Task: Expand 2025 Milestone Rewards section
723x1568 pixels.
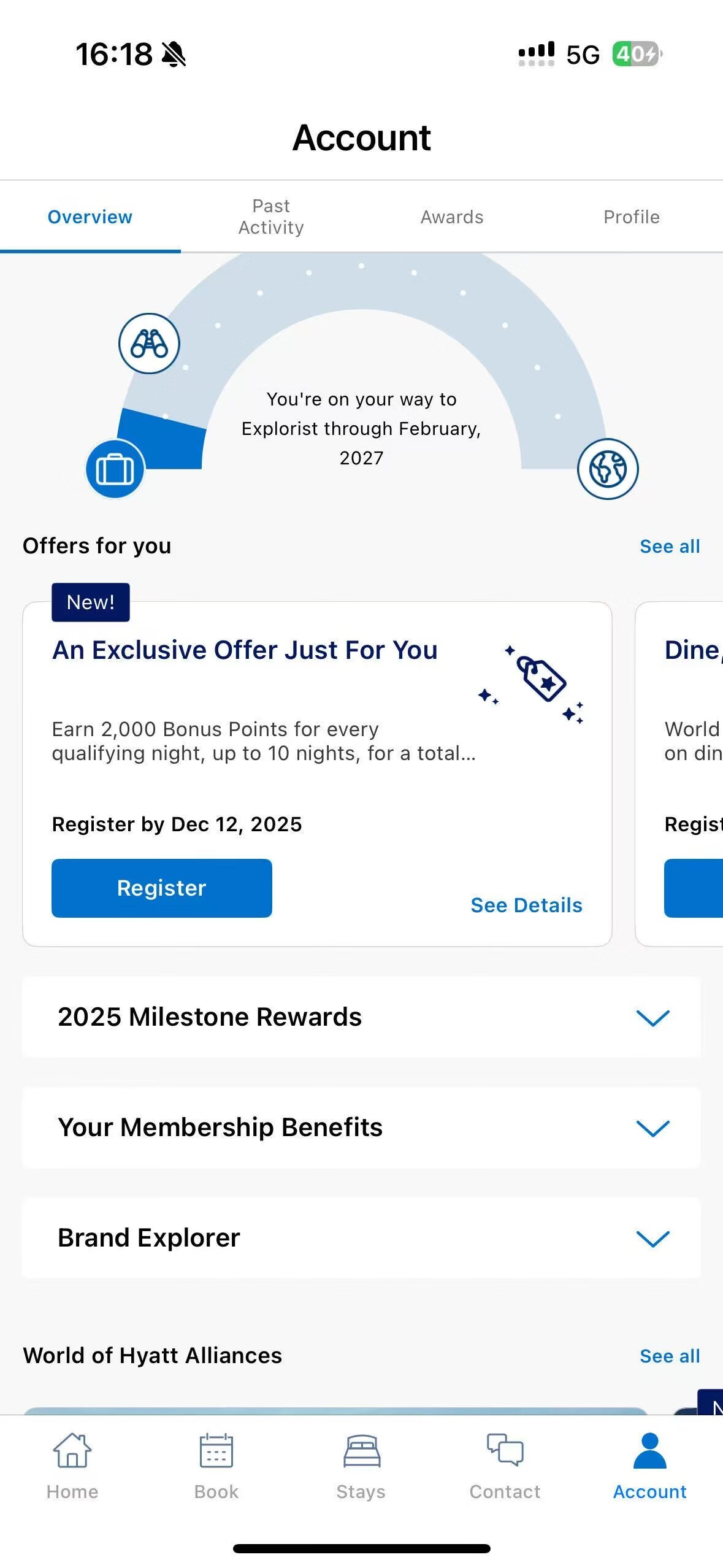Action: (652, 1018)
